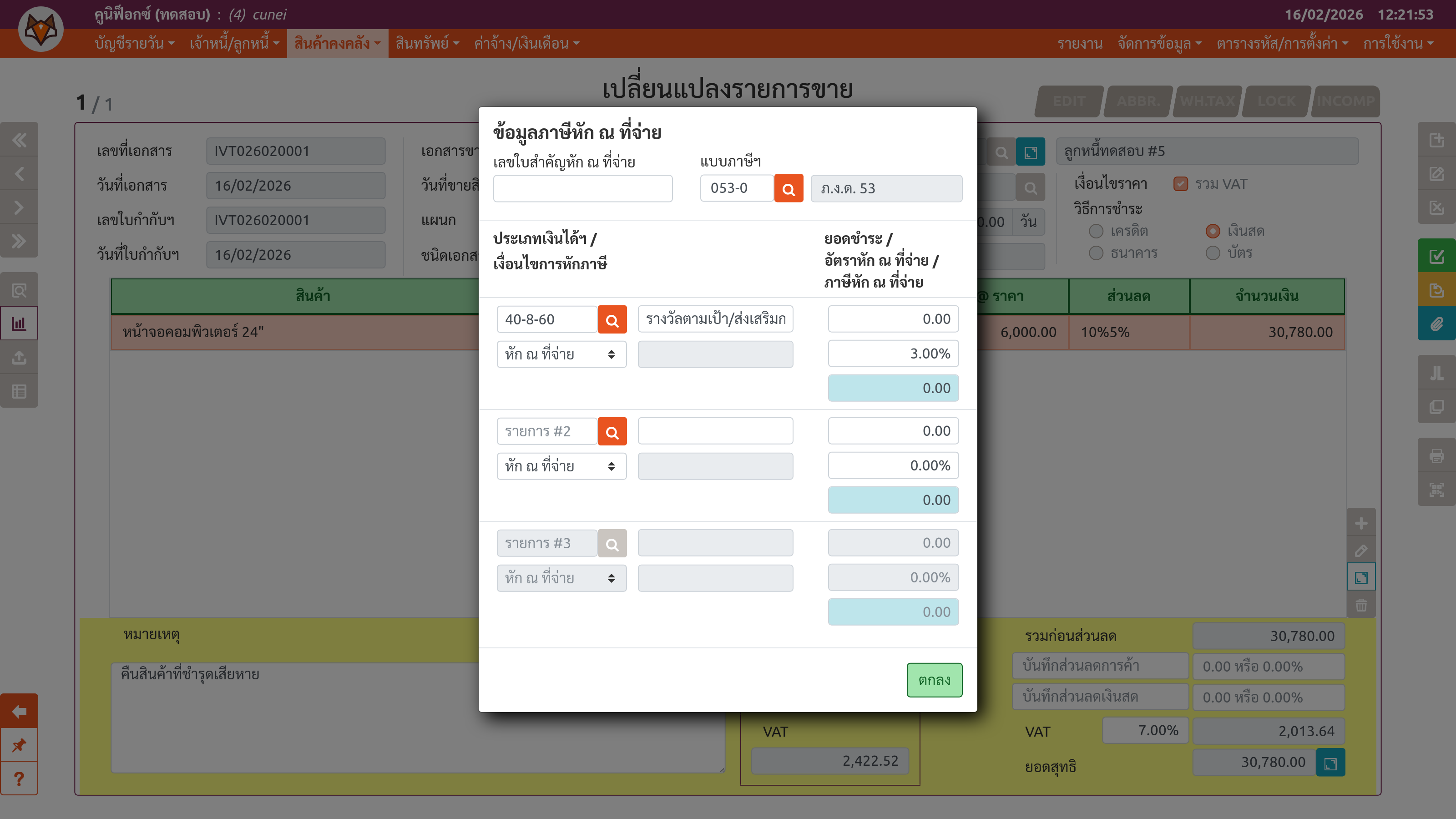Viewport: 1456px width, 819px height.
Task: Click the pin icon in left sidebar
Action: tap(19, 745)
